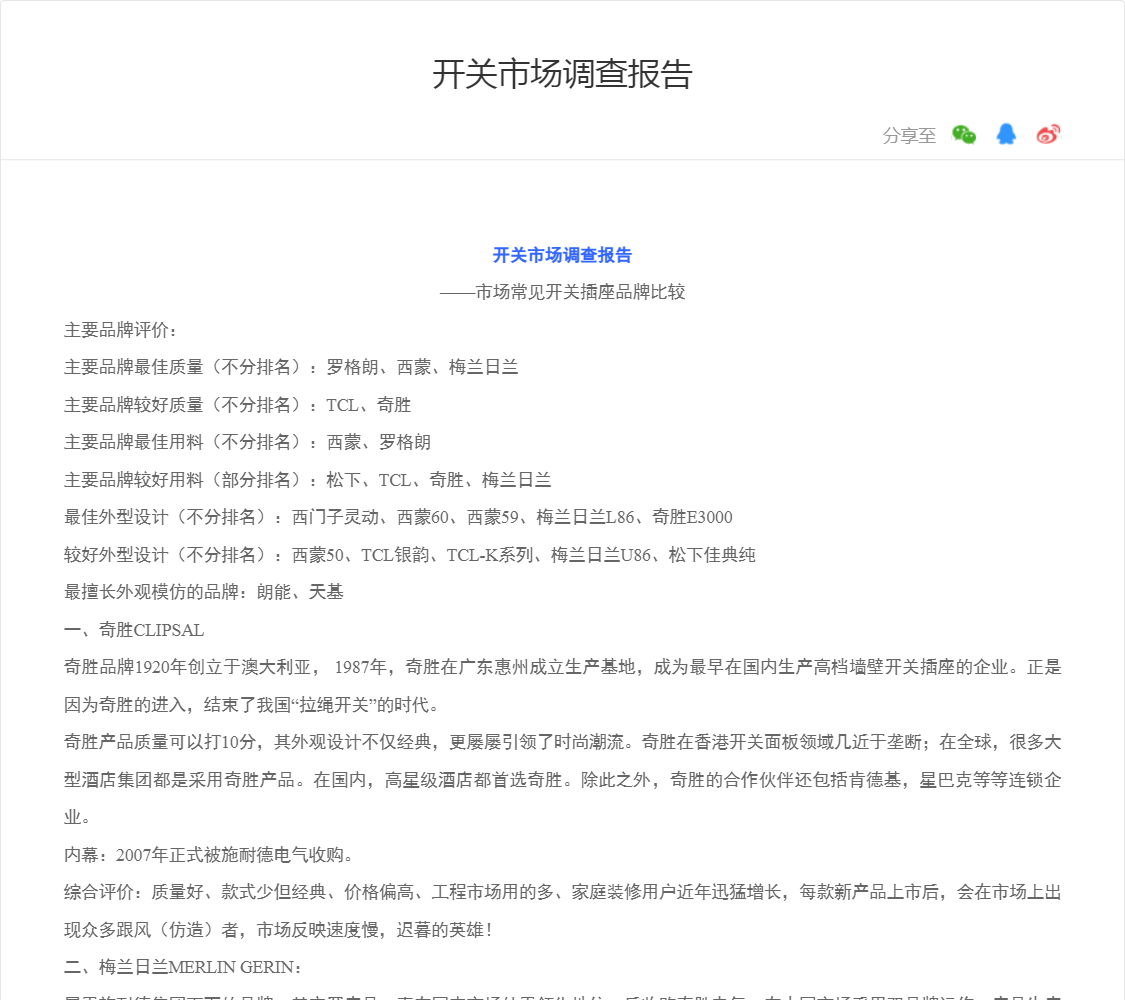This screenshot has height=1000, width=1125.
Task: Click the line listing 罗格朗、西蒙、梅兰日兰
Action: point(291,367)
